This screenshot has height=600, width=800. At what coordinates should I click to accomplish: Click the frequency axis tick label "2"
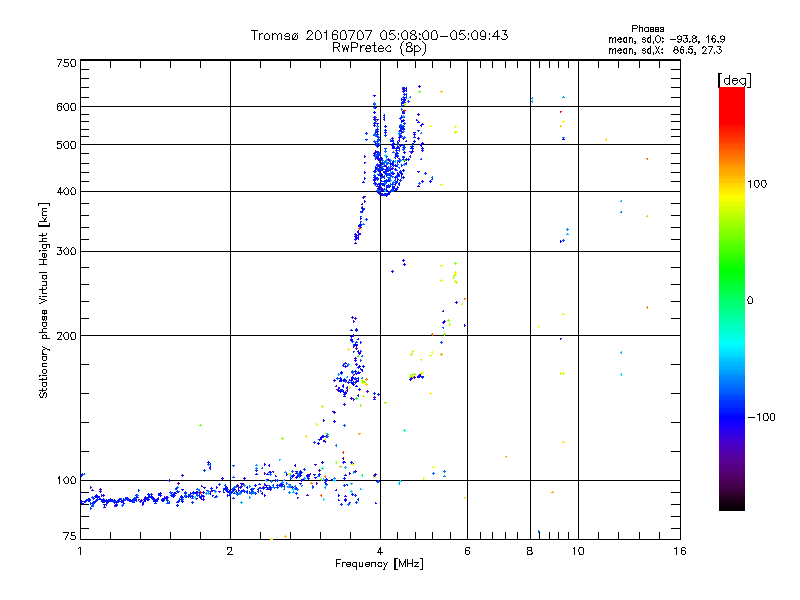[230, 551]
